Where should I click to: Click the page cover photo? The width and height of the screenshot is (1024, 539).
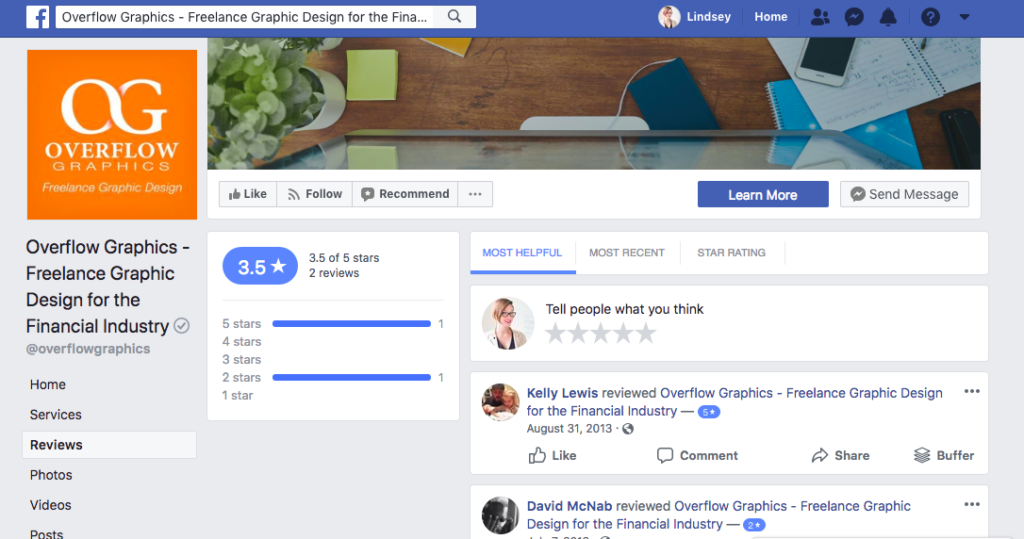(594, 103)
